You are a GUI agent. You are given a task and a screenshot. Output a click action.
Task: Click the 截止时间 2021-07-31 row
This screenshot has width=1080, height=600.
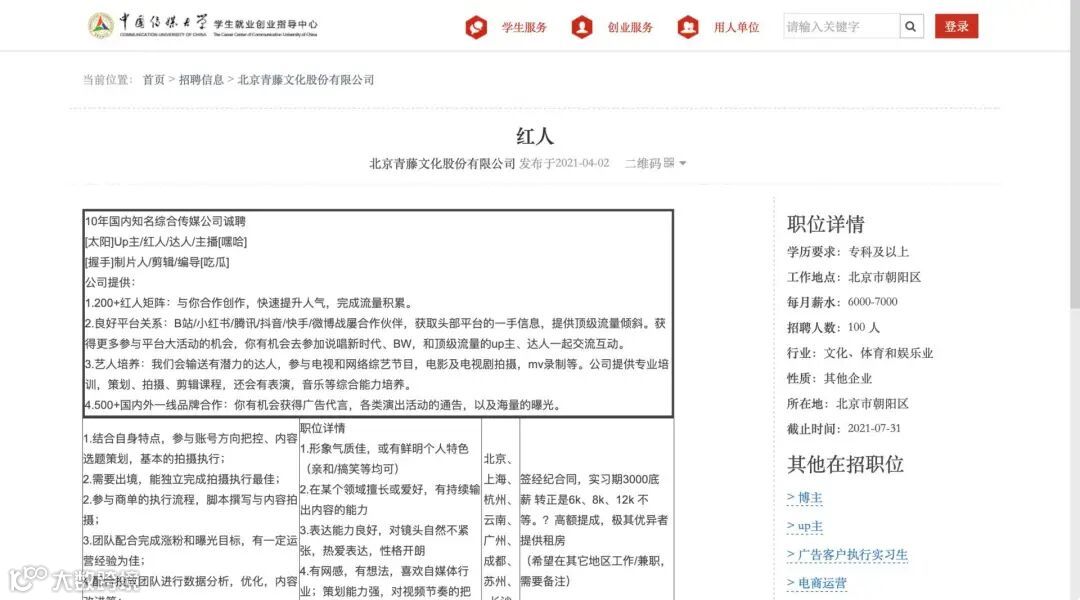tap(844, 428)
